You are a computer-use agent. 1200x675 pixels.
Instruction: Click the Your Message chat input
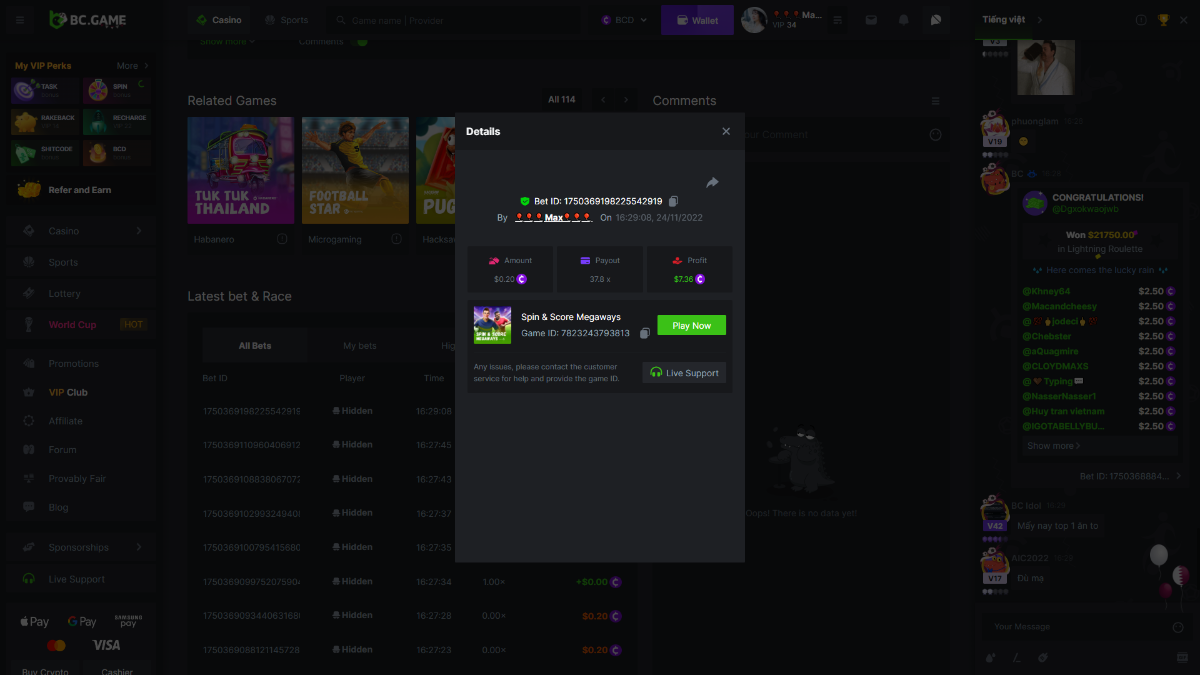pyautogui.click(x=1075, y=627)
